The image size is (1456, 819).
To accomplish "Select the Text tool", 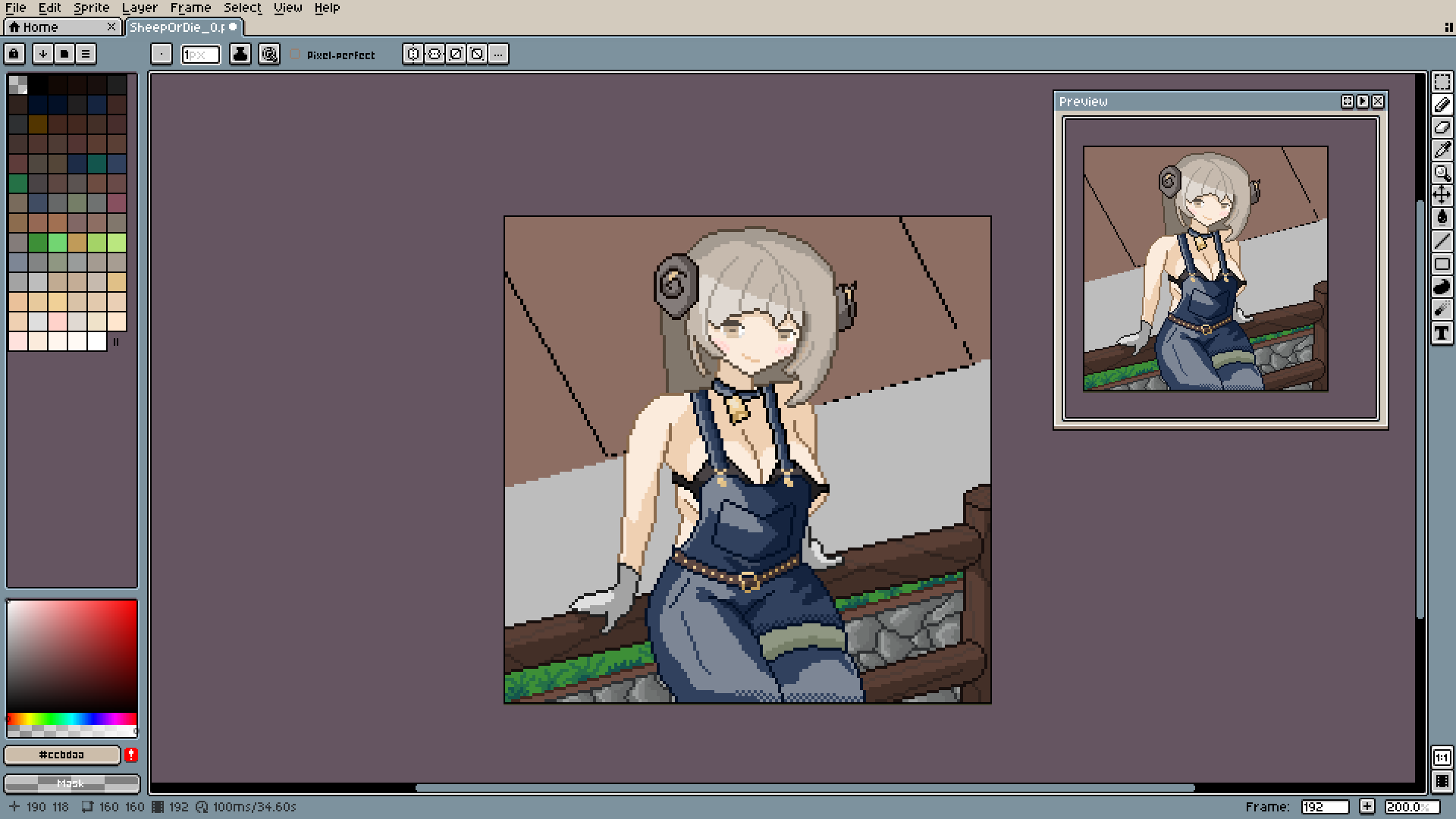I will (x=1442, y=333).
